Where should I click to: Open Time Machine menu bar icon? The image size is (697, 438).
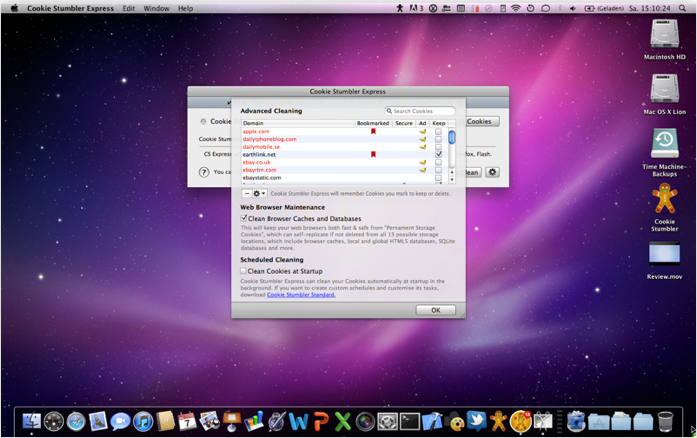[530, 8]
